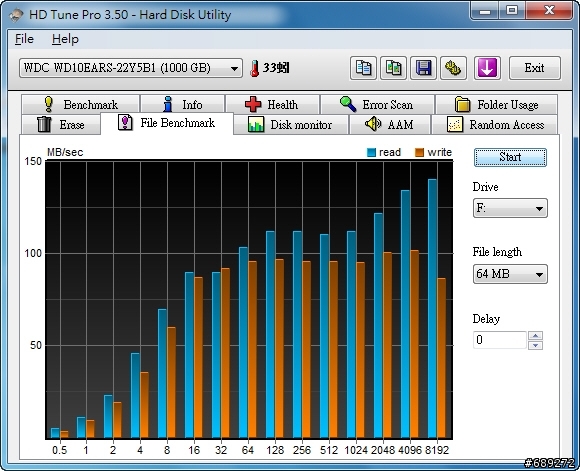Click the Start benchmark button
The width and height of the screenshot is (580, 471).
pyautogui.click(x=510, y=157)
